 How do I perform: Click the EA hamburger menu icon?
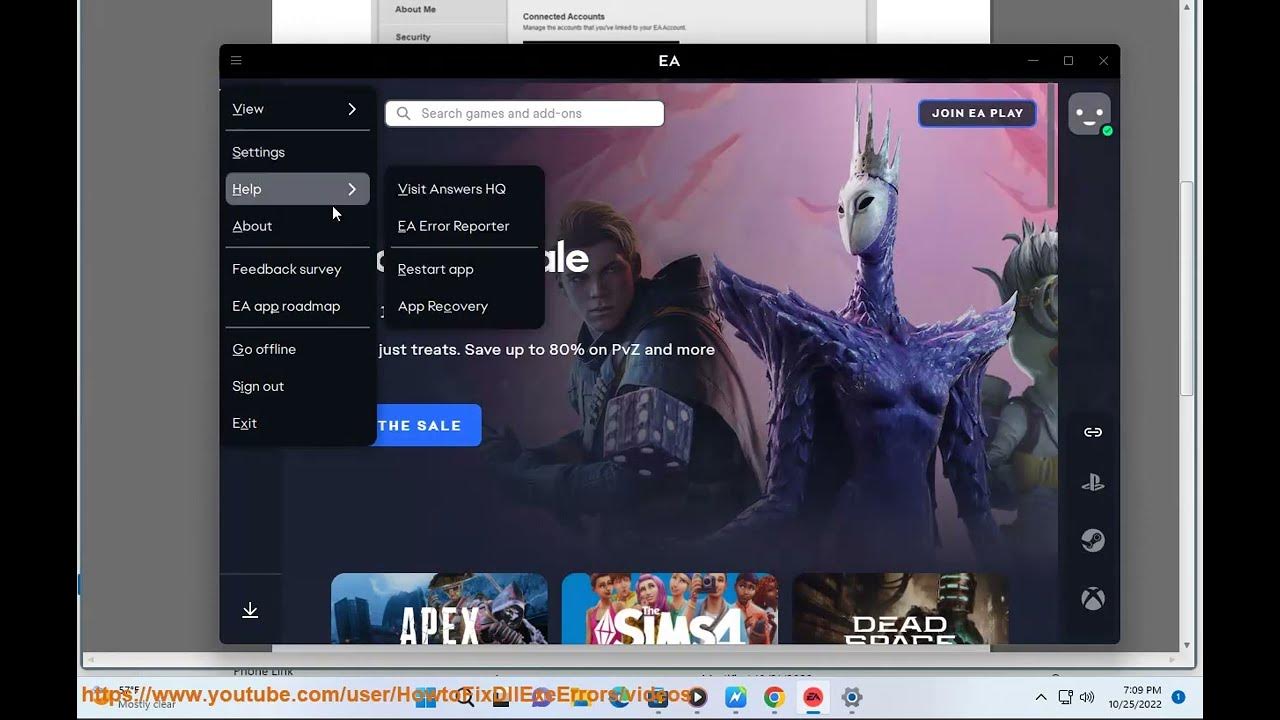pos(236,61)
